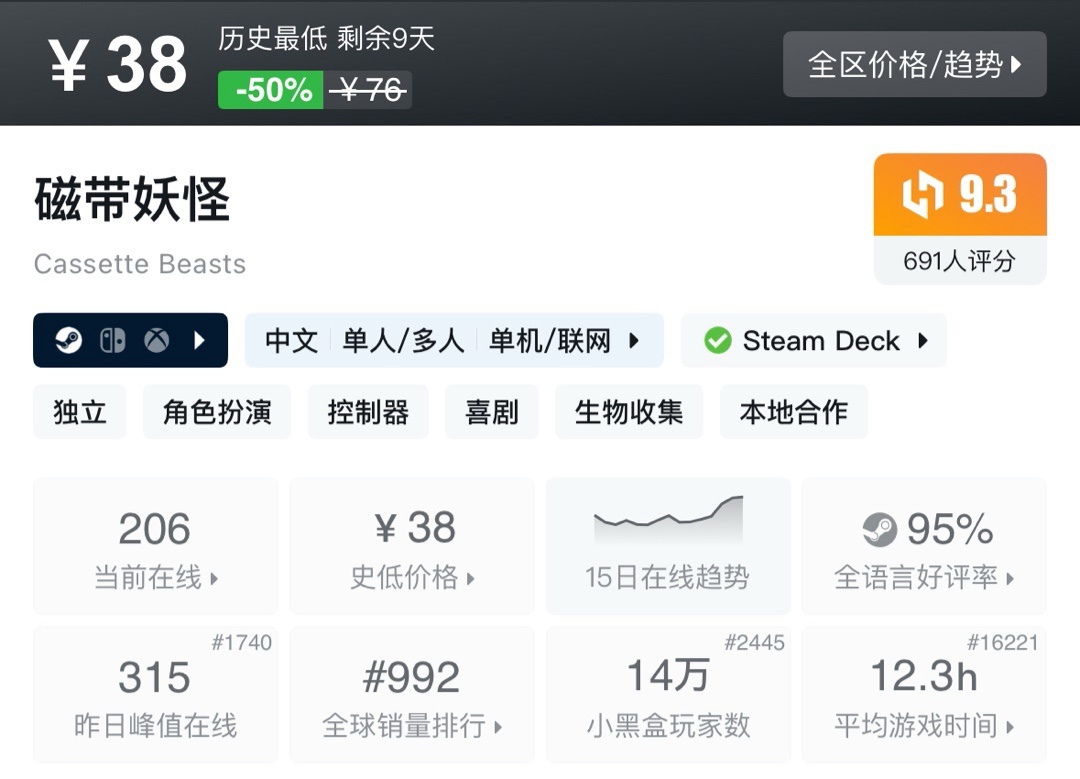Expand the platforms list arrow

199,341
